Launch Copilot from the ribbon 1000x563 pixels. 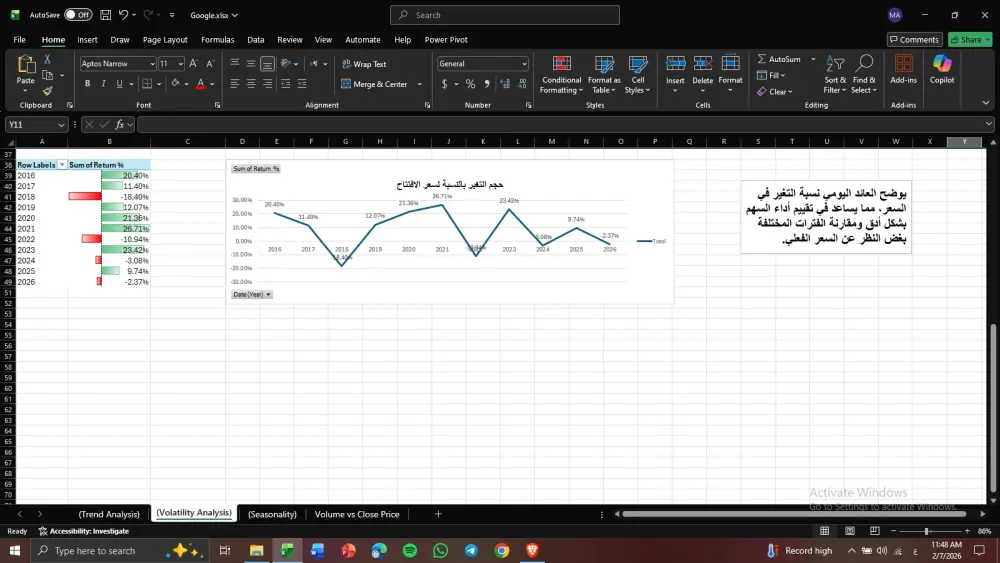coord(942,69)
